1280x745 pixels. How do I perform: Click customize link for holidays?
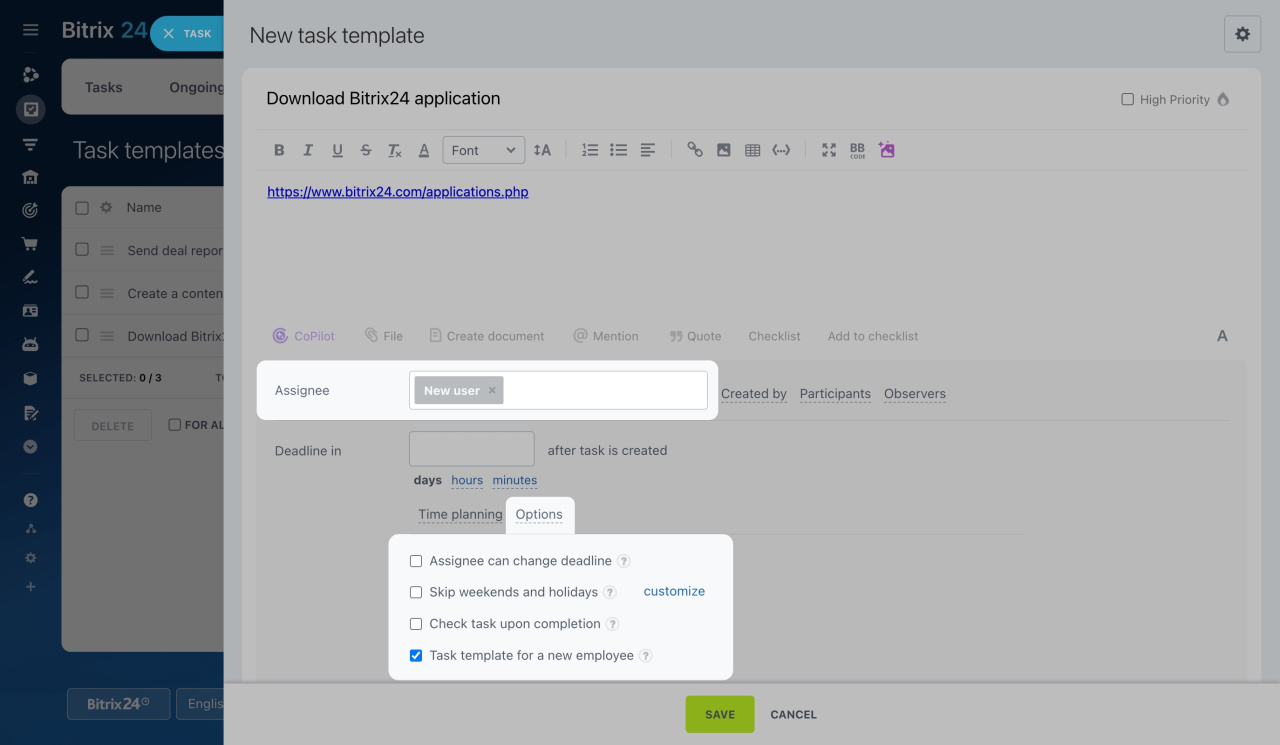(674, 591)
